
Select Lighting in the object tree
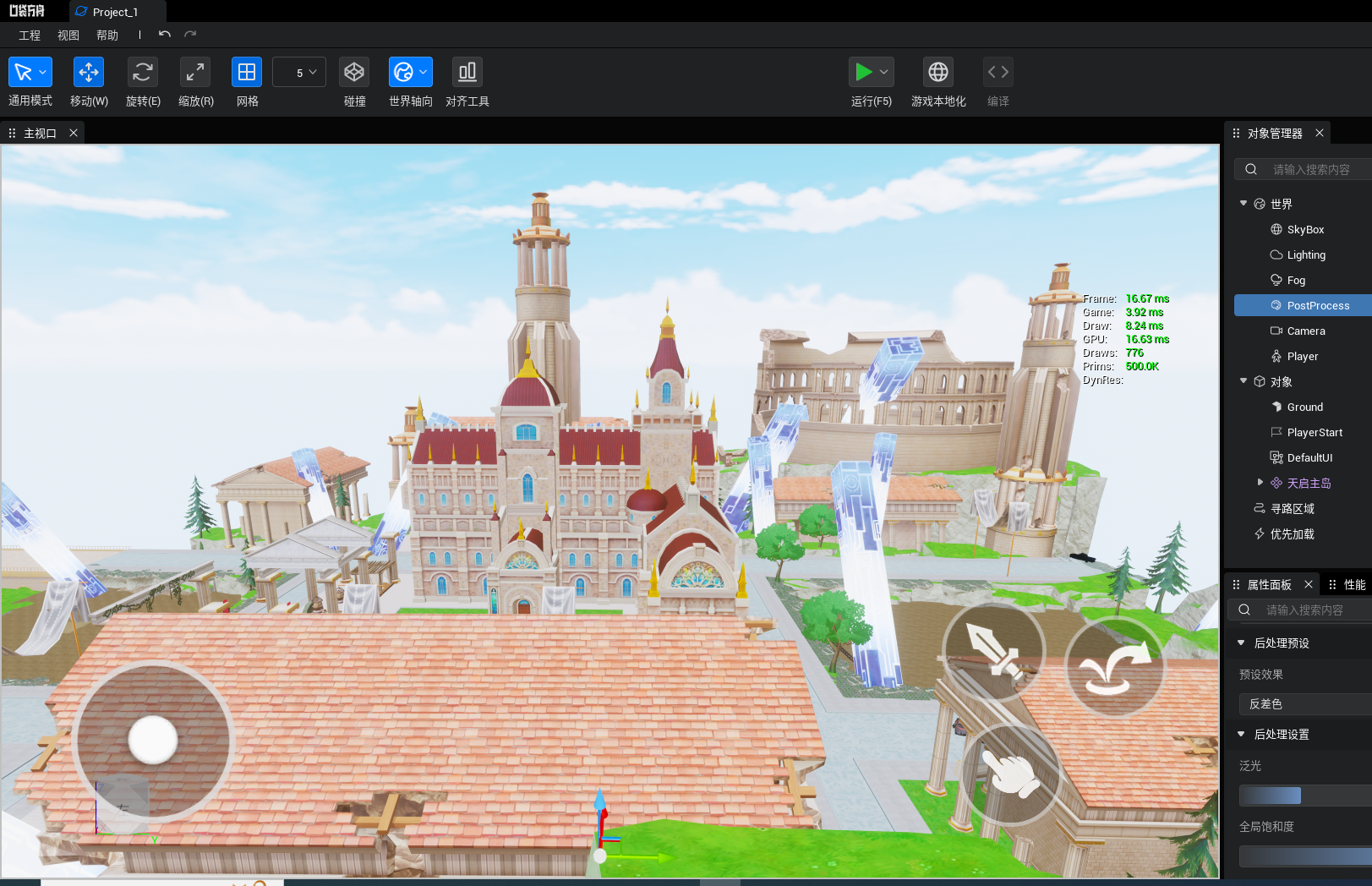point(1305,255)
